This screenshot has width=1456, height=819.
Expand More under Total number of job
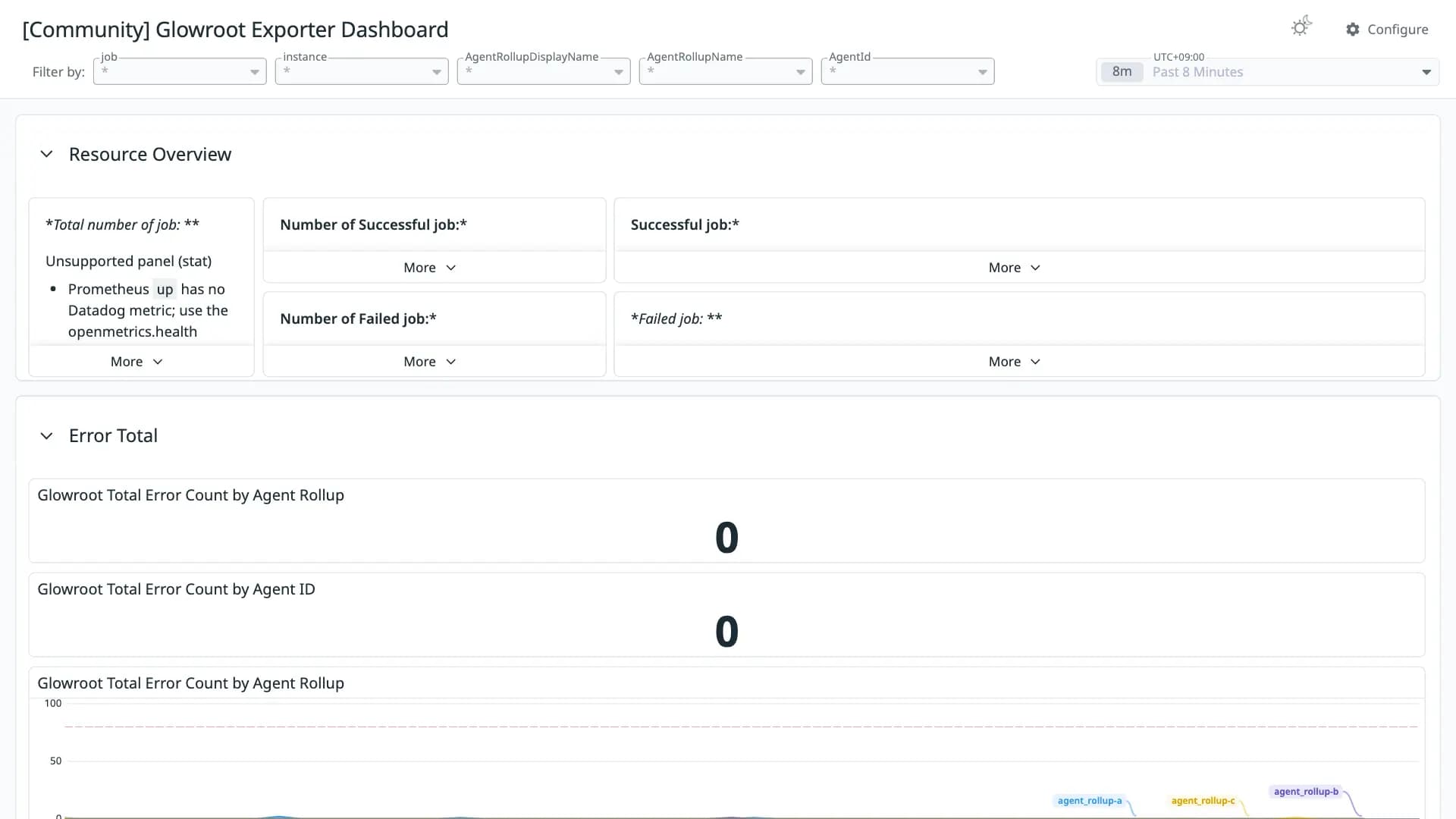coord(137,362)
